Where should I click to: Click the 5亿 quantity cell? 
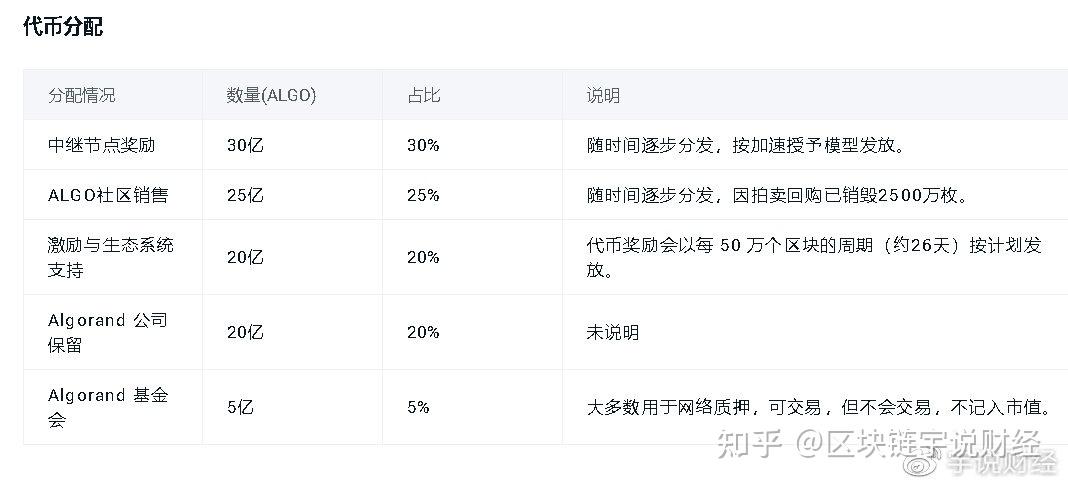tap(240, 407)
